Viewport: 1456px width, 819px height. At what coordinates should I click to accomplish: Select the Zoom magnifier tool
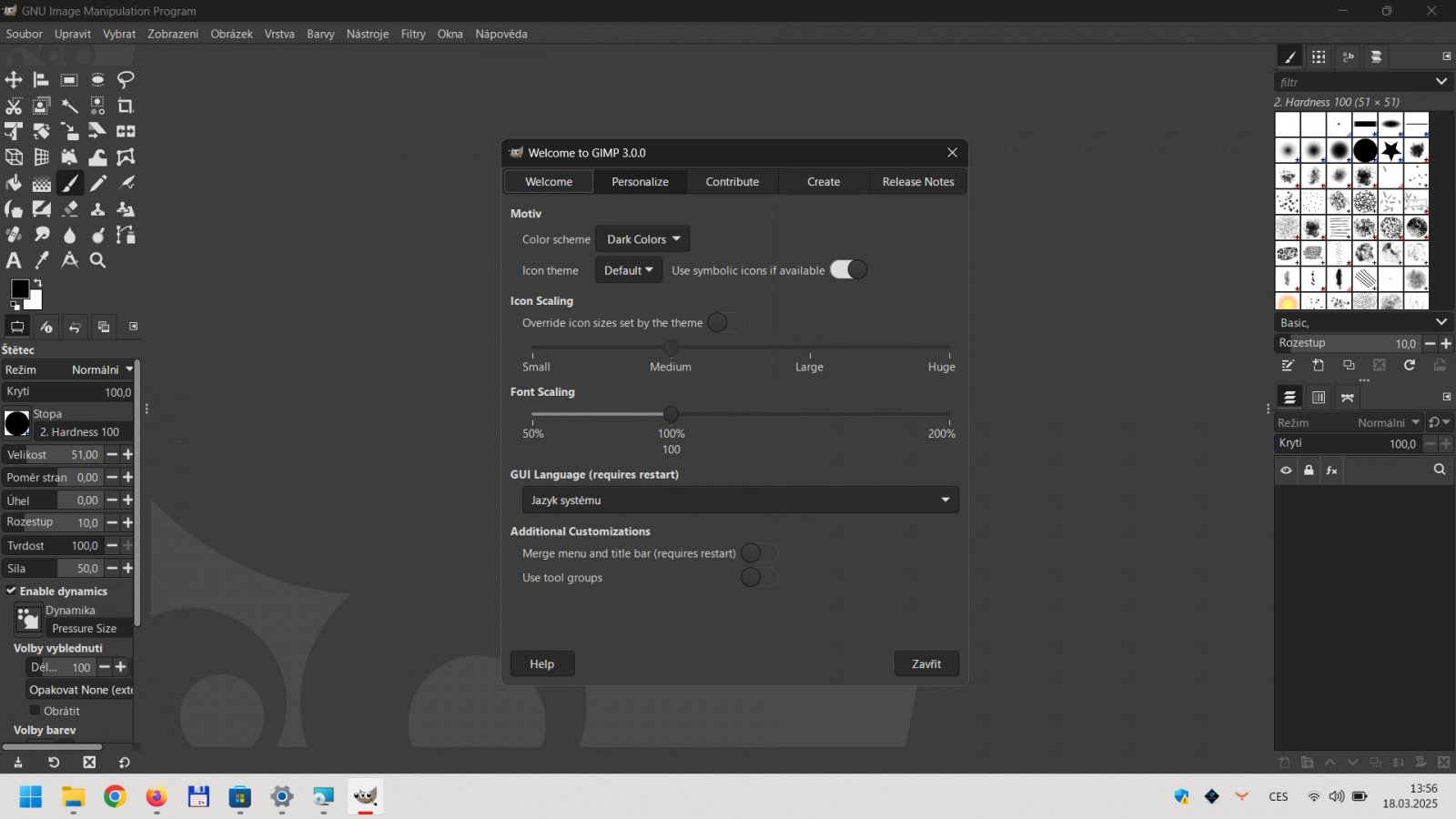(x=97, y=260)
